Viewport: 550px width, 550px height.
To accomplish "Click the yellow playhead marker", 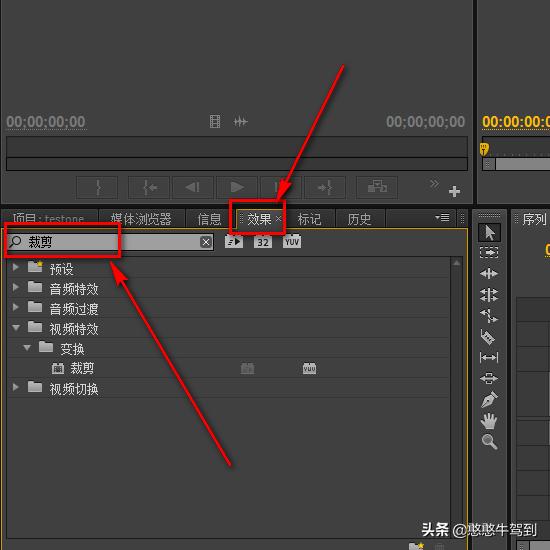I will pyautogui.click(x=484, y=148).
